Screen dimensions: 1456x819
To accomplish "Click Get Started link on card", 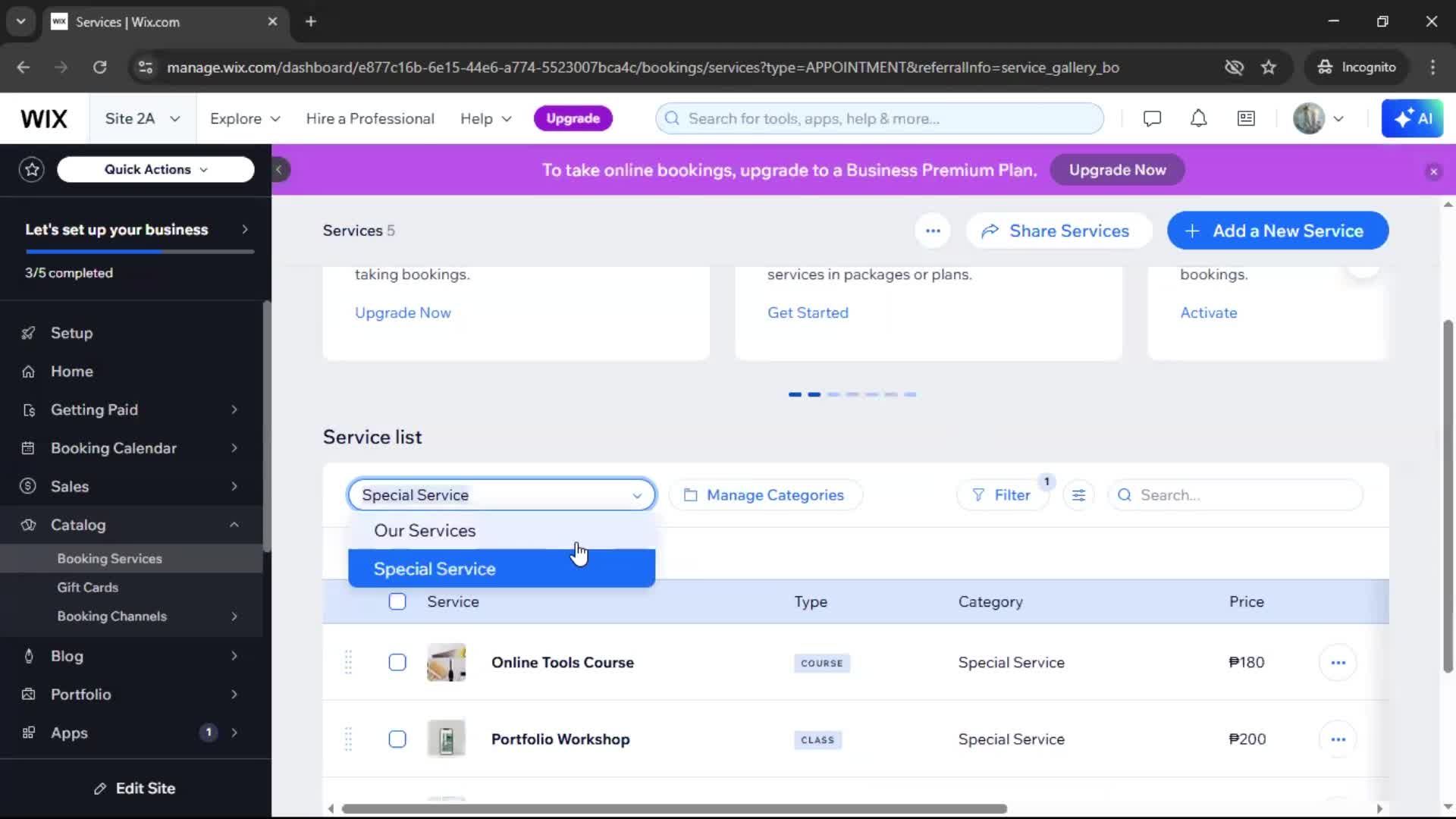I will point(808,312).
